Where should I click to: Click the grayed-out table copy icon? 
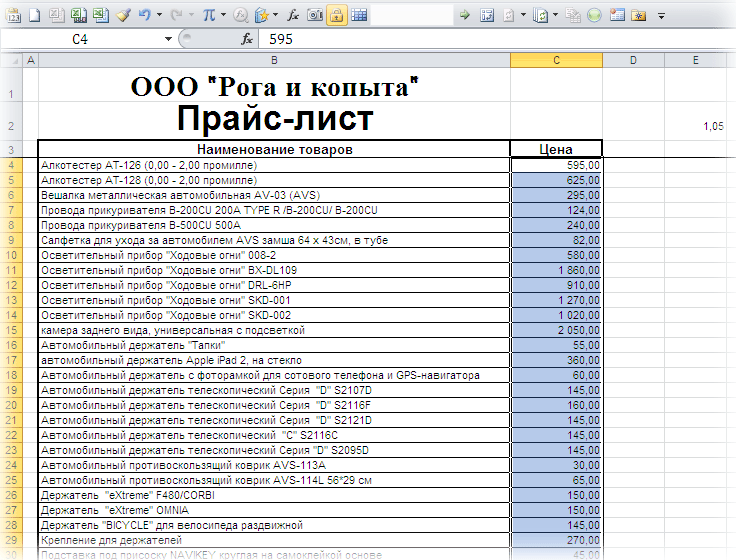click(573, 15)
